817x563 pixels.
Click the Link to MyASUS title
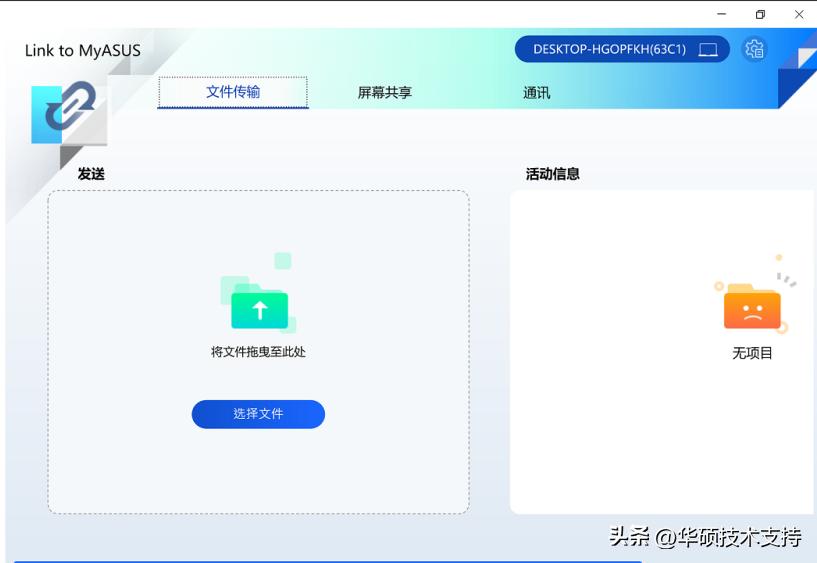pyautogui.click(x=83, y=51)
